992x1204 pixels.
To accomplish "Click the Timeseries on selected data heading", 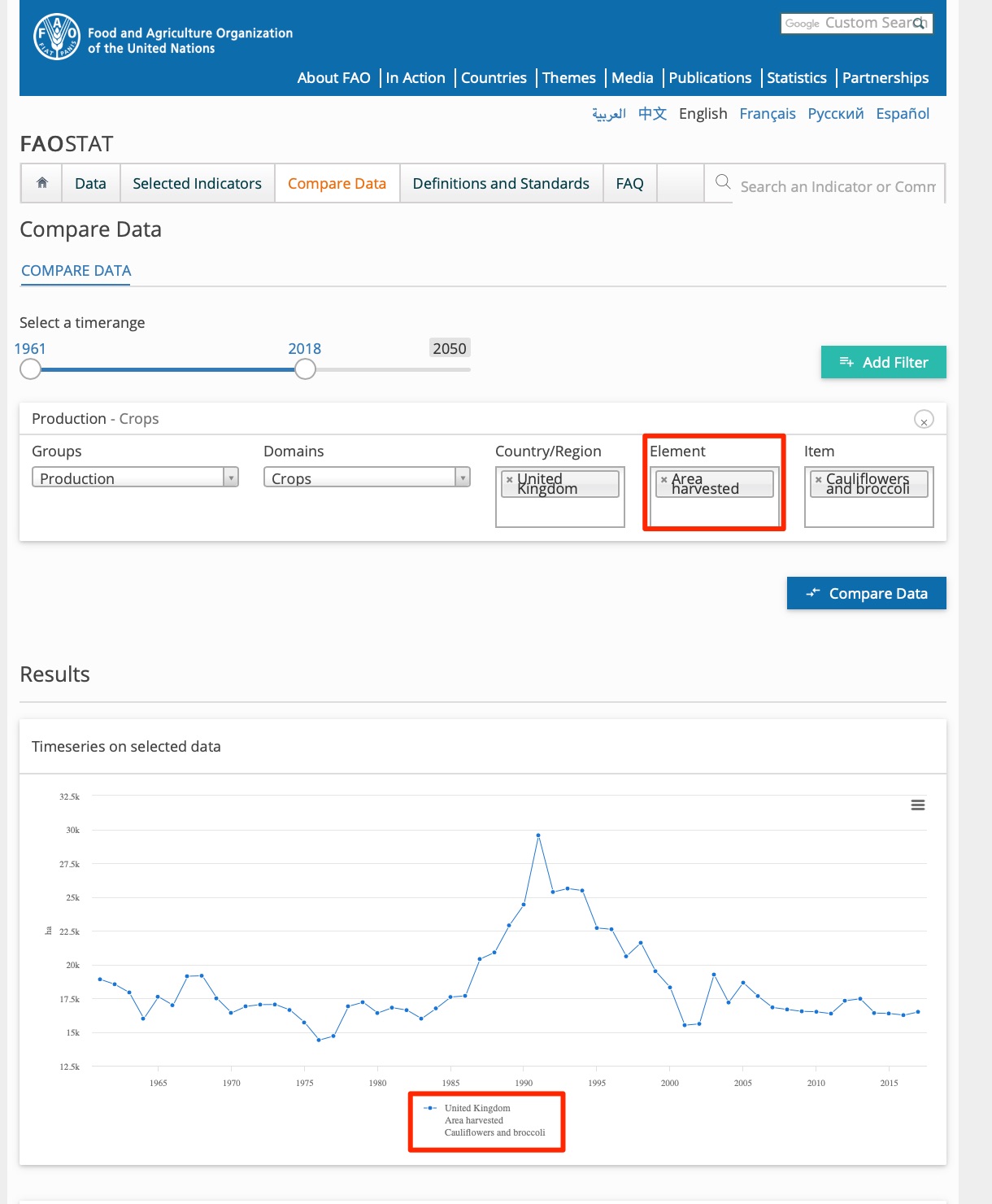I will [x=126, y=746].
